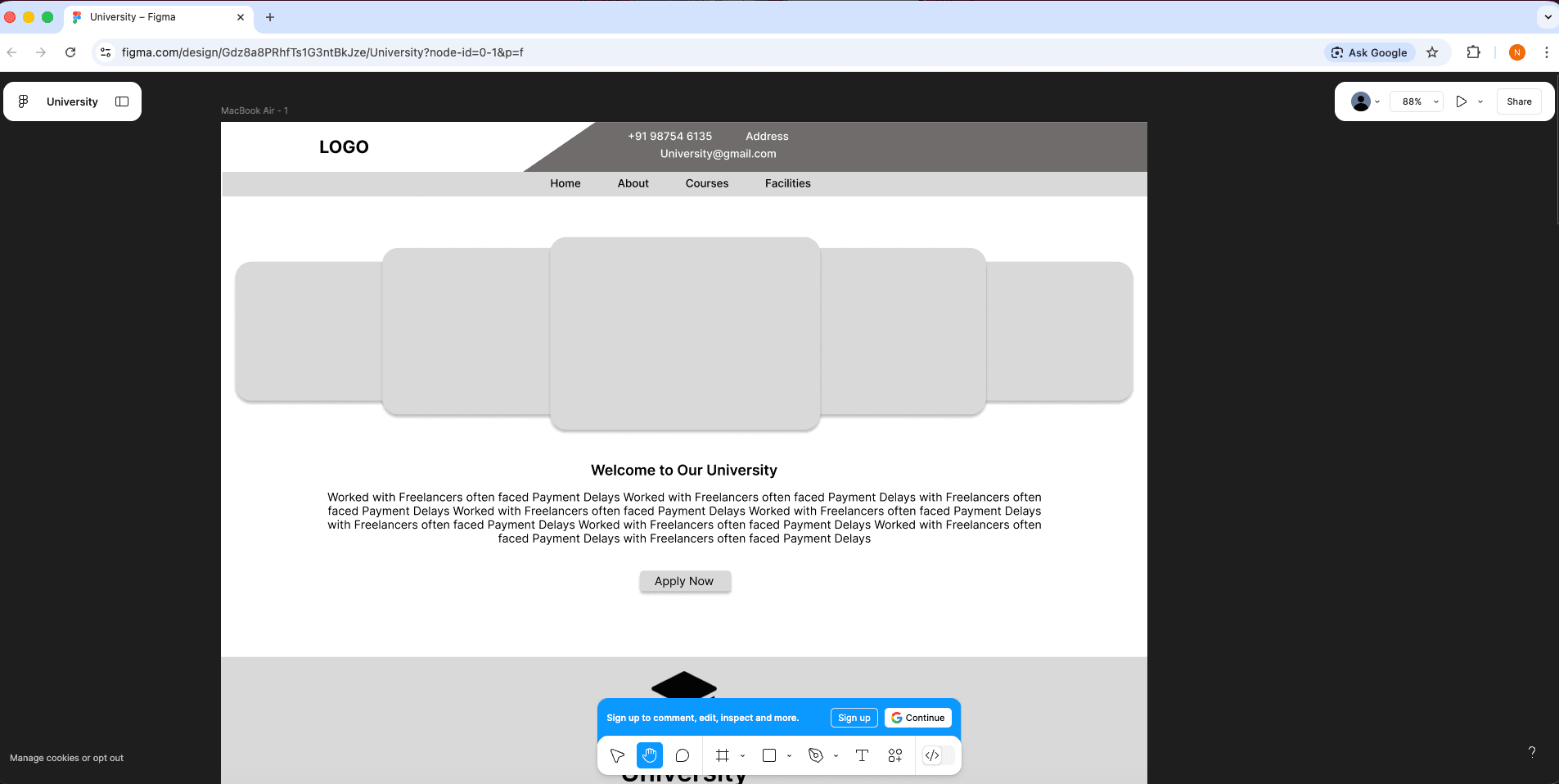Click the Courses nav item in design
This screenshot has width=1559, height=784.
(707, 183)
